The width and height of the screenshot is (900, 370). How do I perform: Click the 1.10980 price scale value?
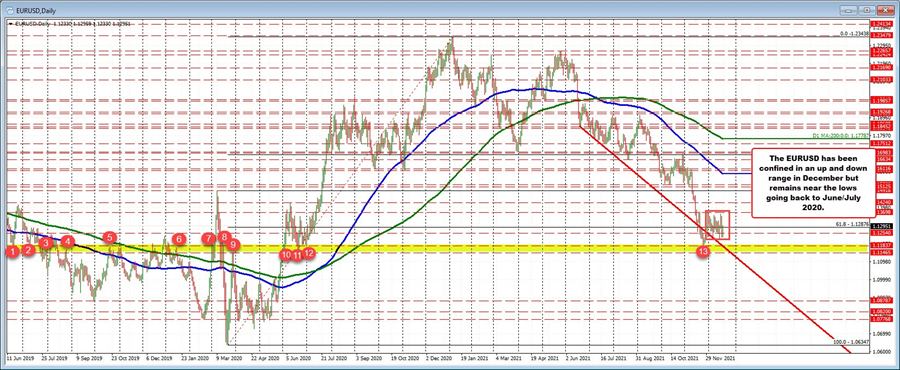(x=881, y=261)
